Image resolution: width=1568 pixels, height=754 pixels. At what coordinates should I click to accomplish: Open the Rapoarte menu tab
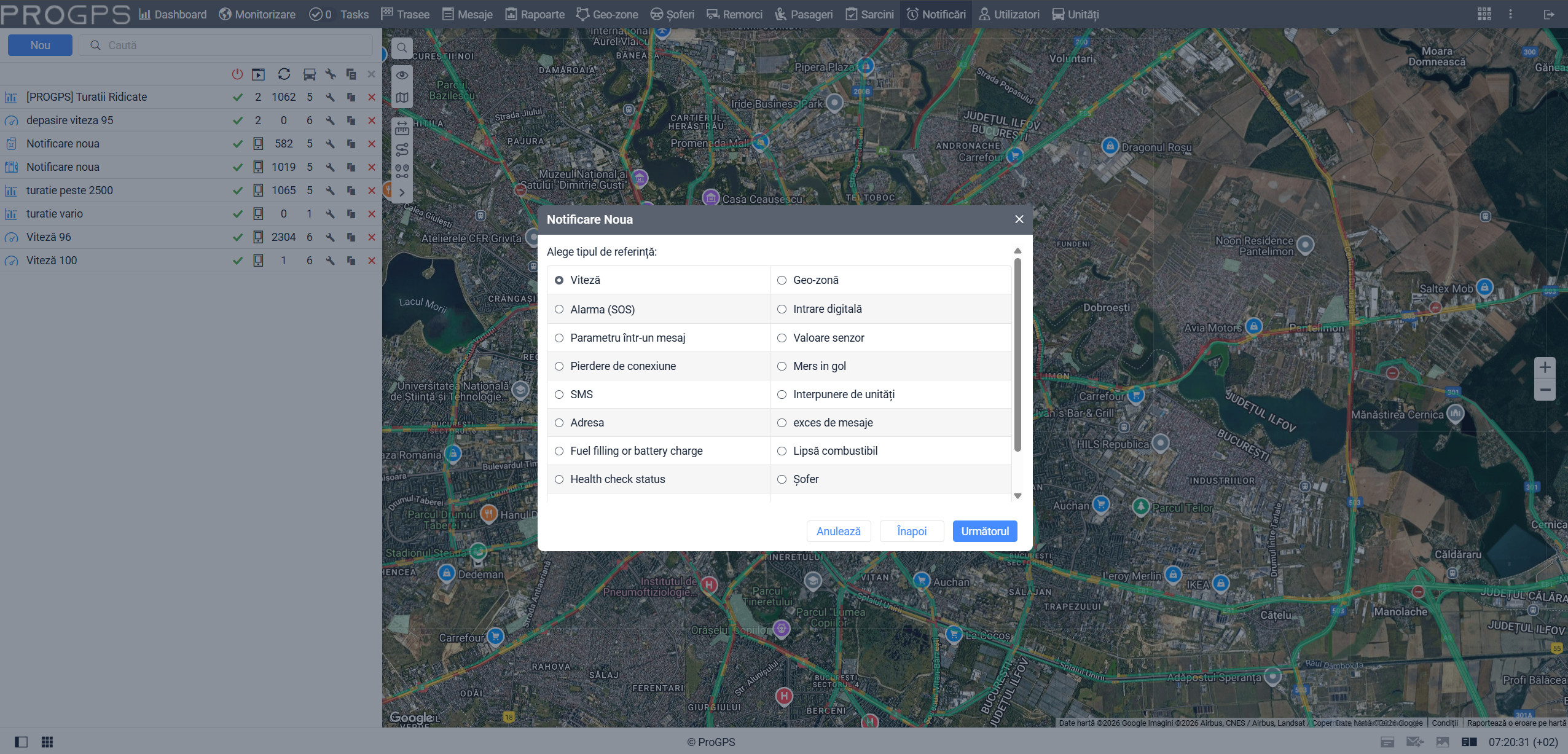(x=535, y=14)
